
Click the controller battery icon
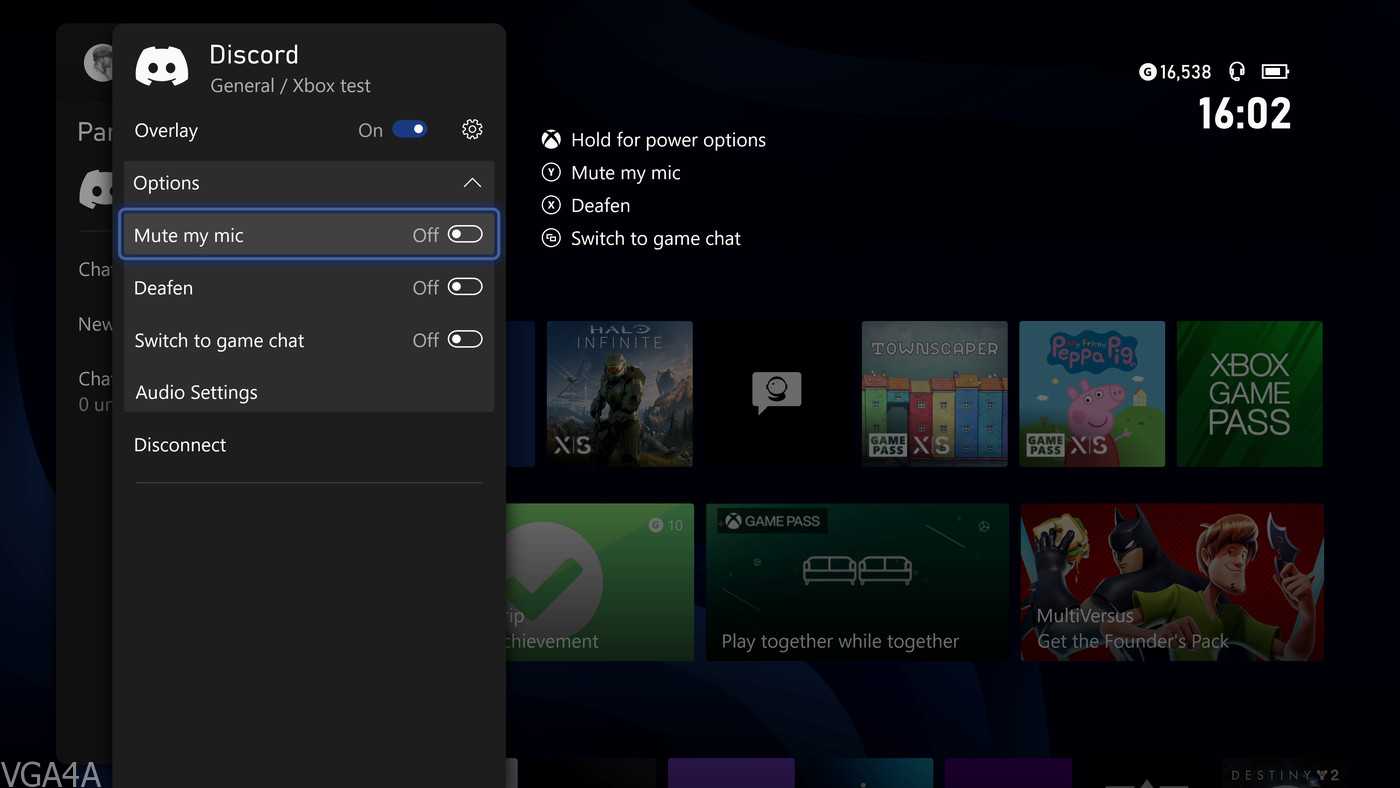[x=1275, y=72]
